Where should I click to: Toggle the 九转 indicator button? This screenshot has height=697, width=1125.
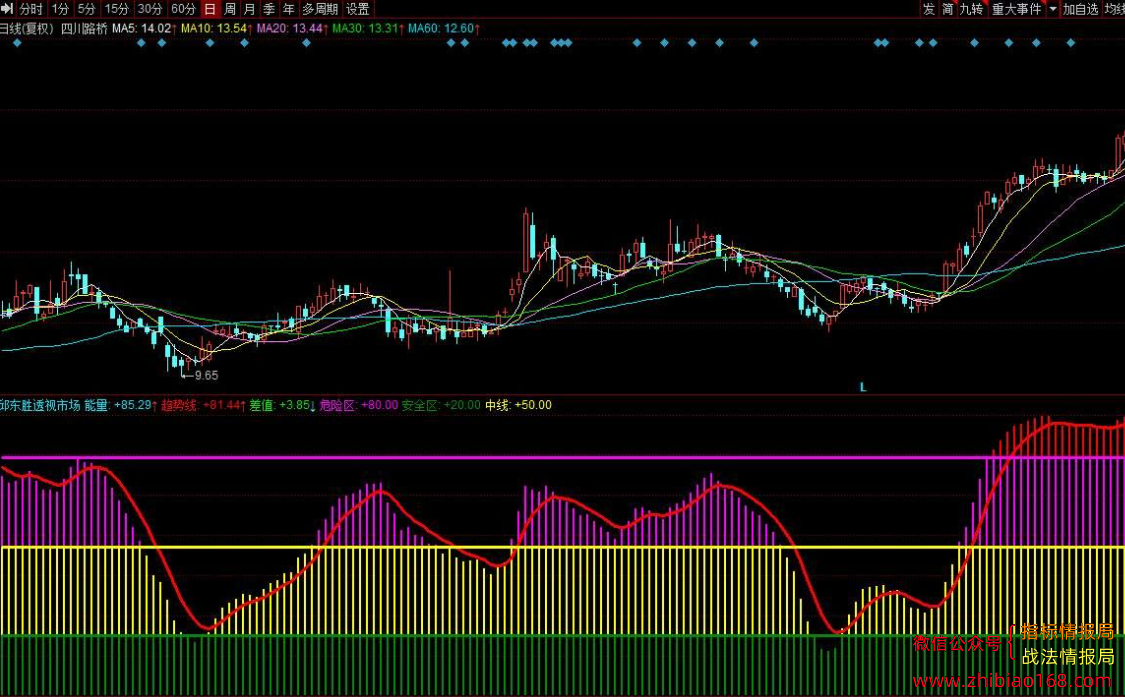tap(971, 9)
